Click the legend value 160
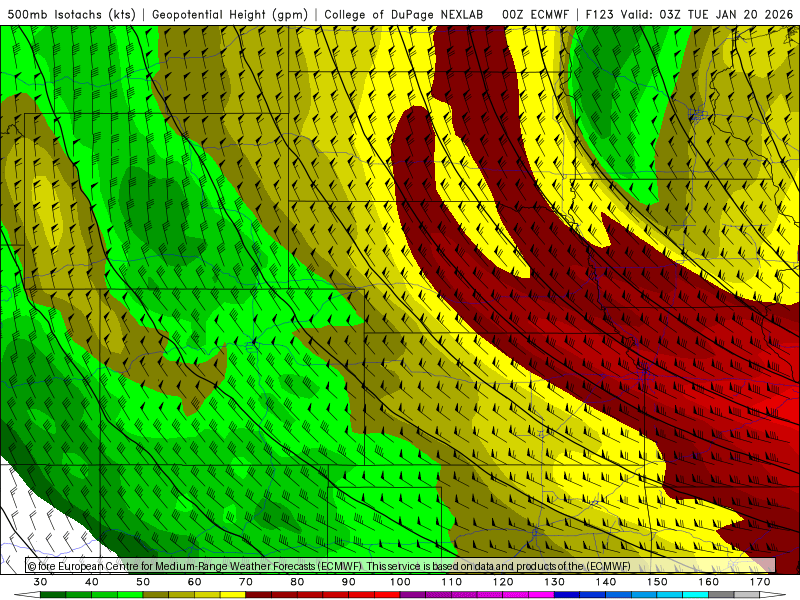800x600 pixels. pos(709,582)
